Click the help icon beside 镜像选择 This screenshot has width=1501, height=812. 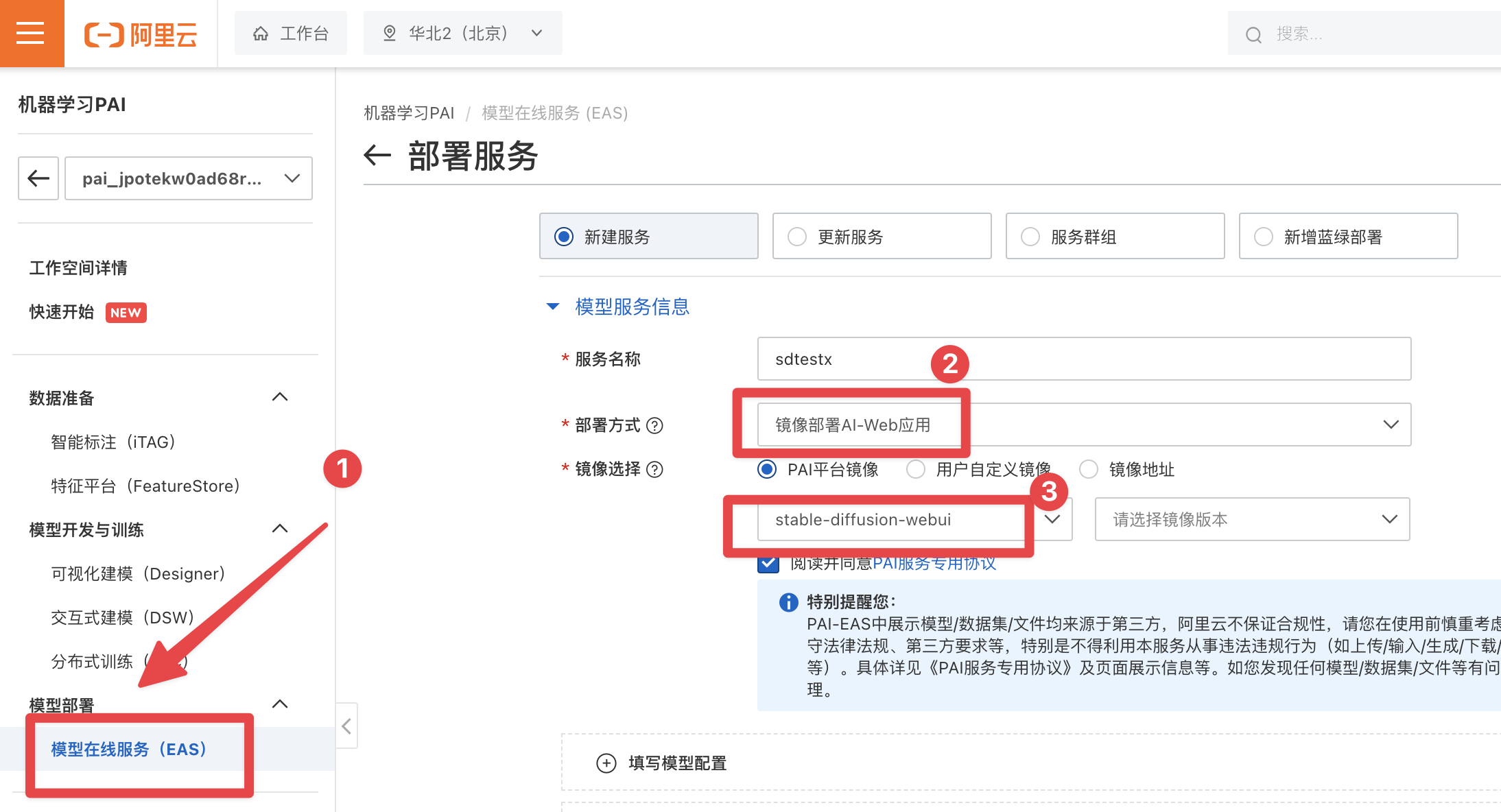pyautogui.click(x=655, y=470)
